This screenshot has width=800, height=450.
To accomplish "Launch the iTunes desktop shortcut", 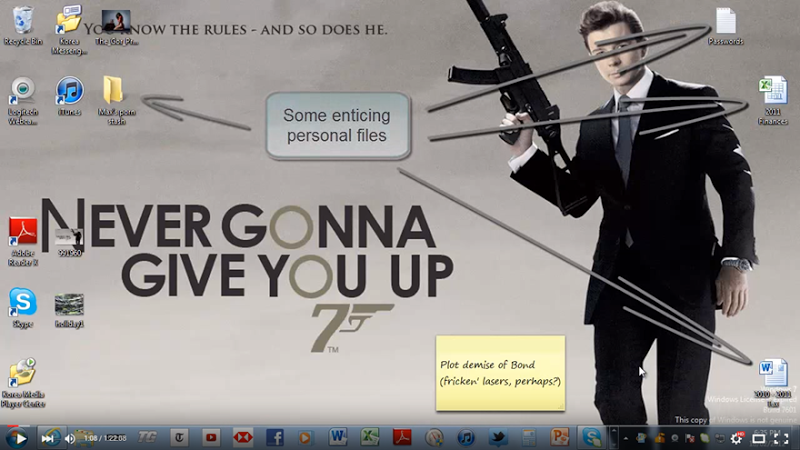I will [69, 95].
